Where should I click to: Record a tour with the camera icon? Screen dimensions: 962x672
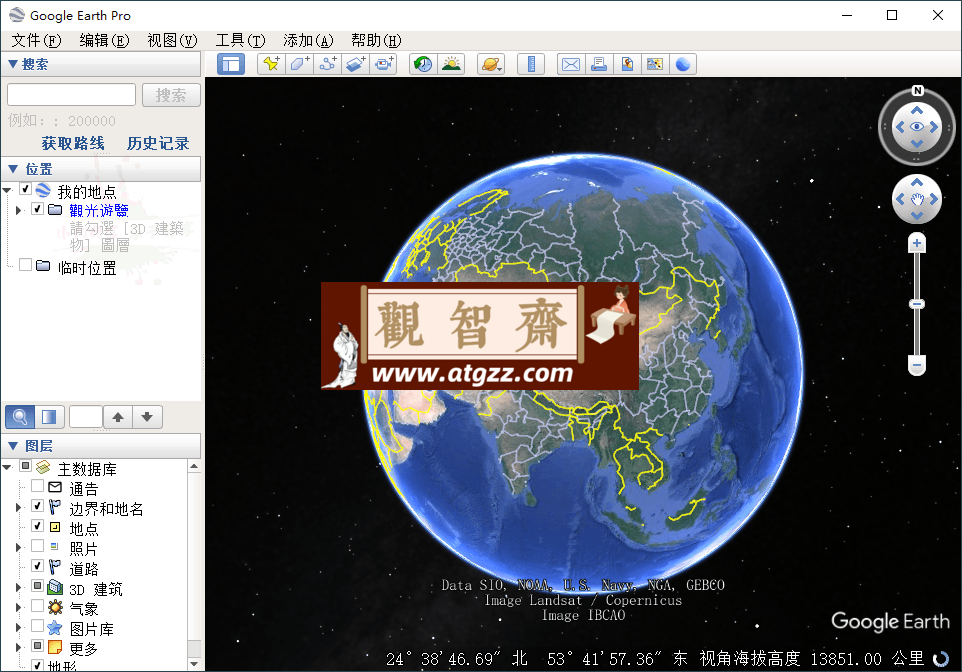click(384, 64)
